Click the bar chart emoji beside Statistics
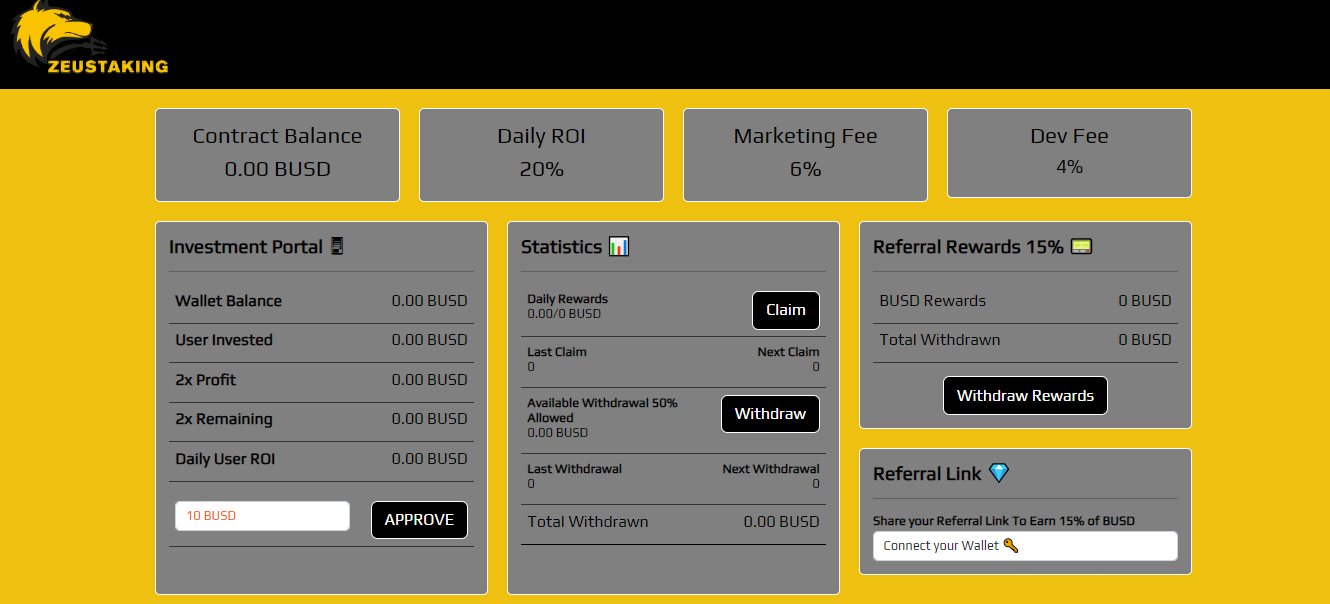1330x604 pixels. point(619,246)
